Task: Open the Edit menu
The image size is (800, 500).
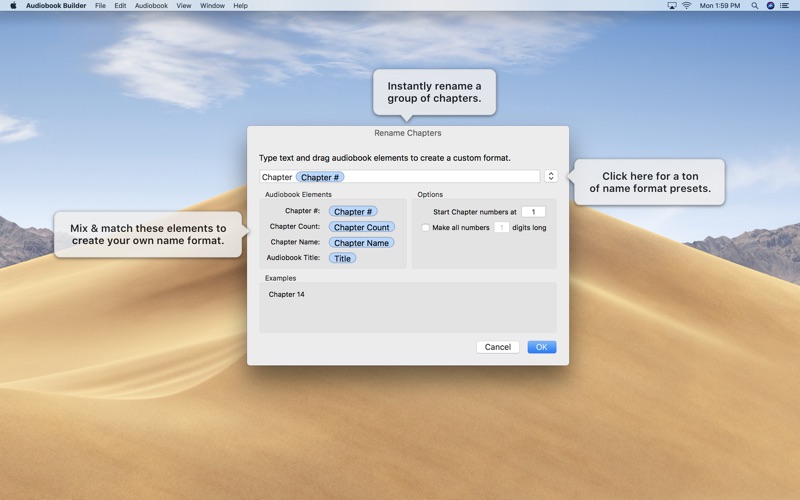Action: click(120, 6)
